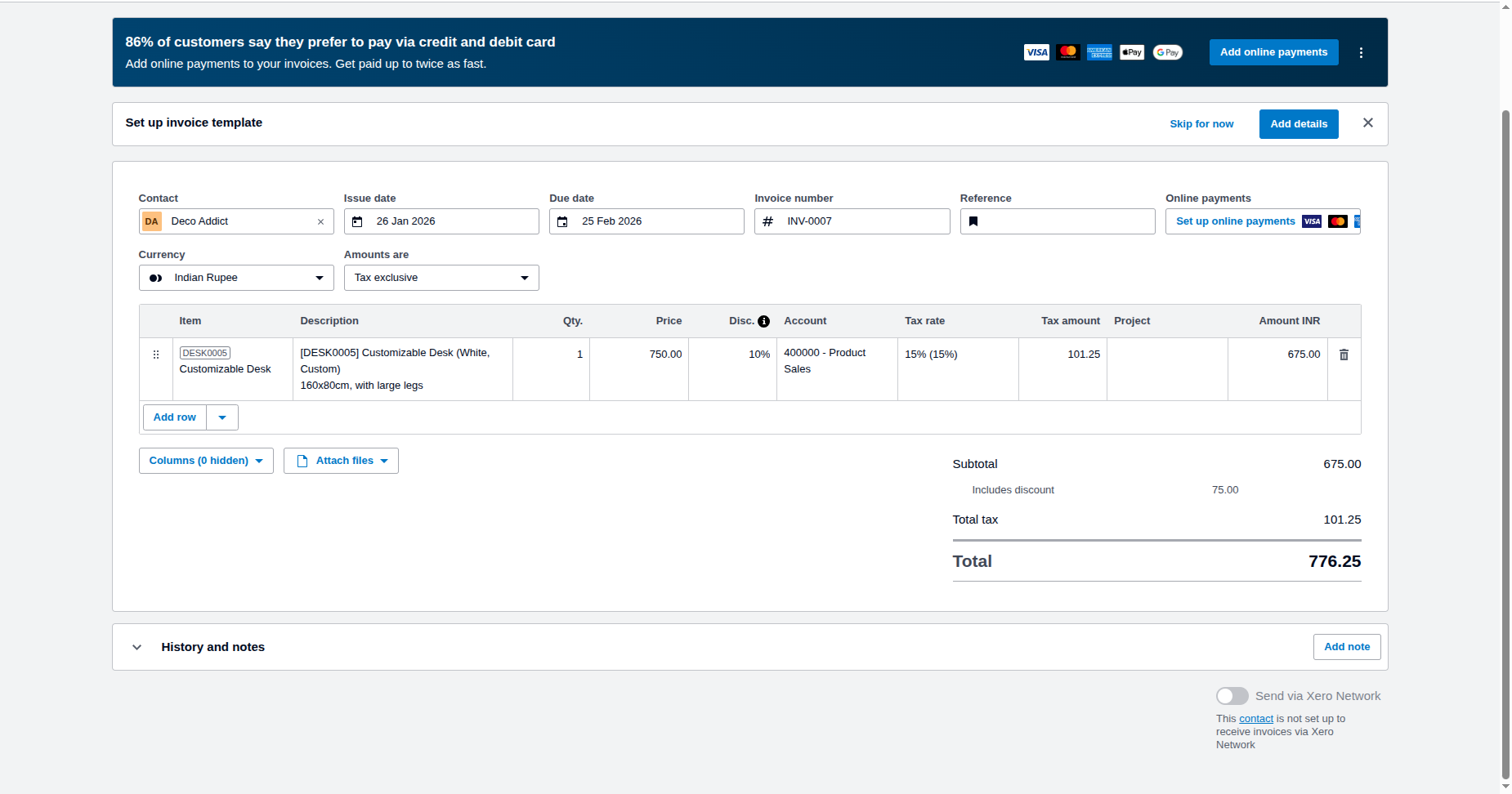
Task: Click the Visa logo in the banner
Action: [x=1036, y=52]
